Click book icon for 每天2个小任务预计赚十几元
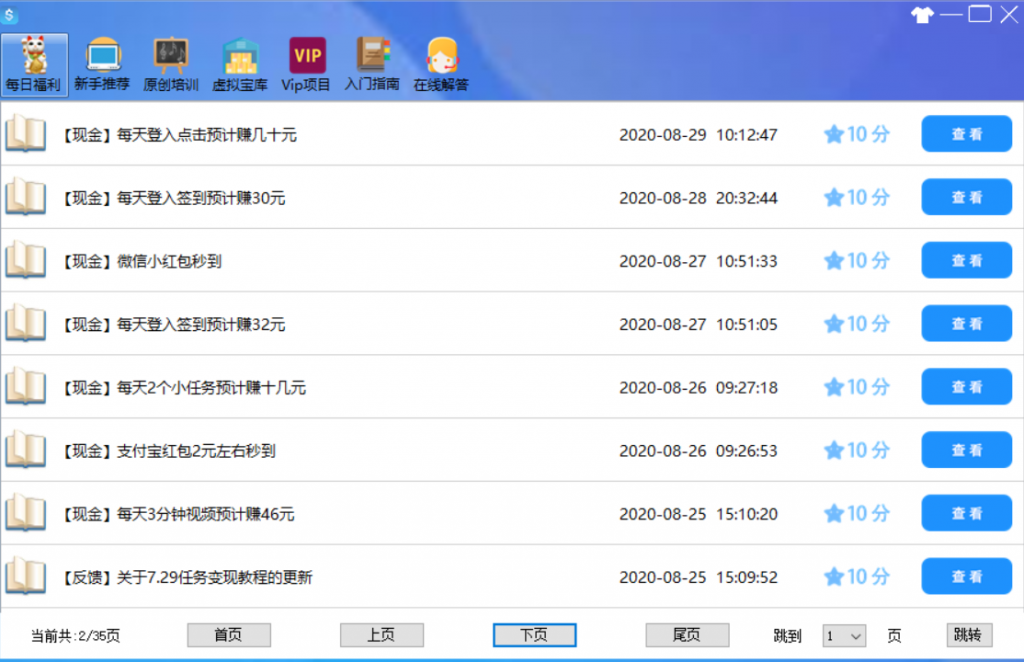This screenshot has width=1024, height=662. [x=25, y=387]
